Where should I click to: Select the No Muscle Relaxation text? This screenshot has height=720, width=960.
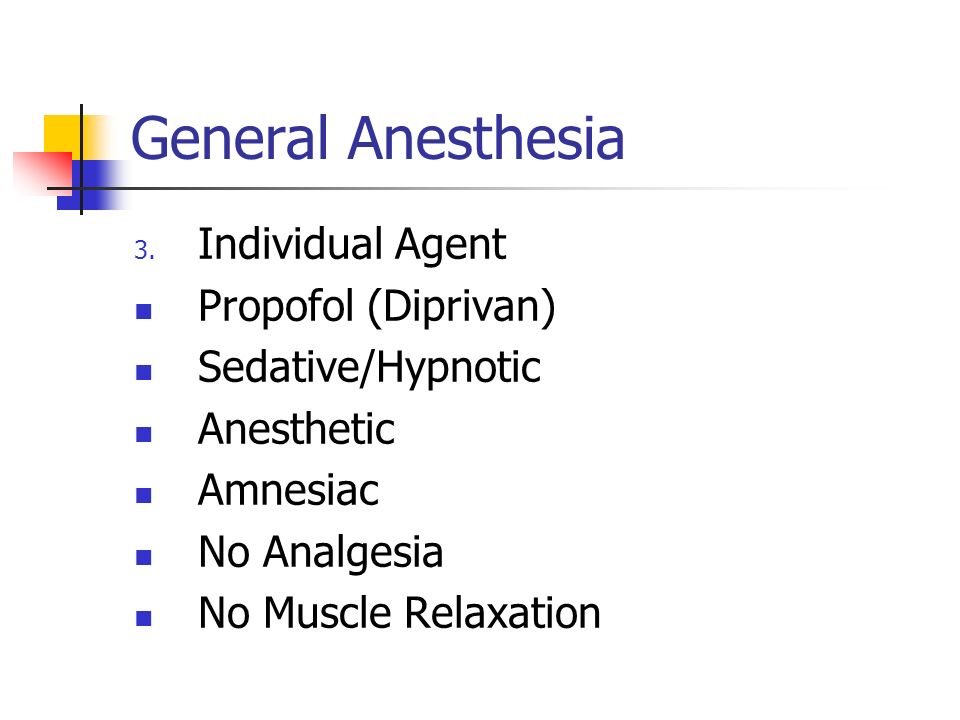point(399,612)
